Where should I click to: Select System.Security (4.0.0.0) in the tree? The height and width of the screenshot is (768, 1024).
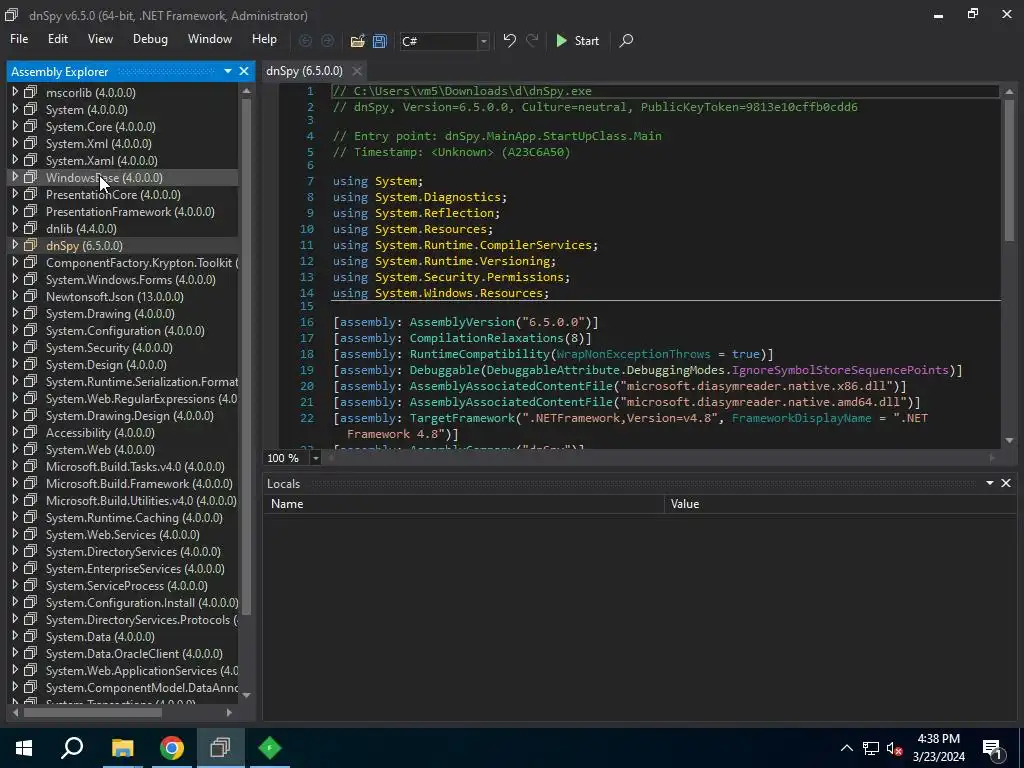(109, 347)
